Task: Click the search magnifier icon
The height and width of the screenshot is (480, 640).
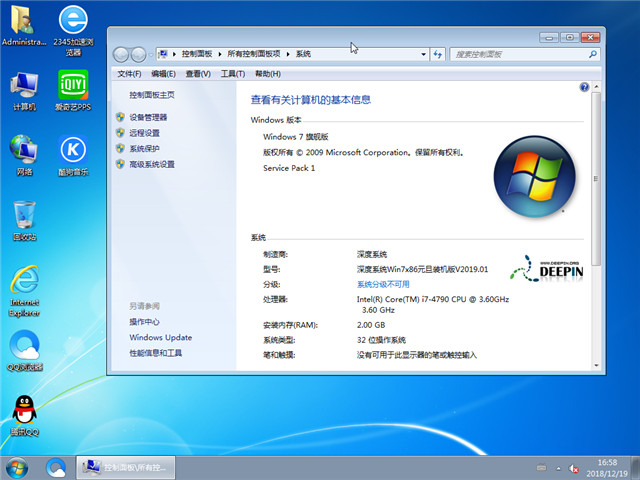Action: pos(593,54)
